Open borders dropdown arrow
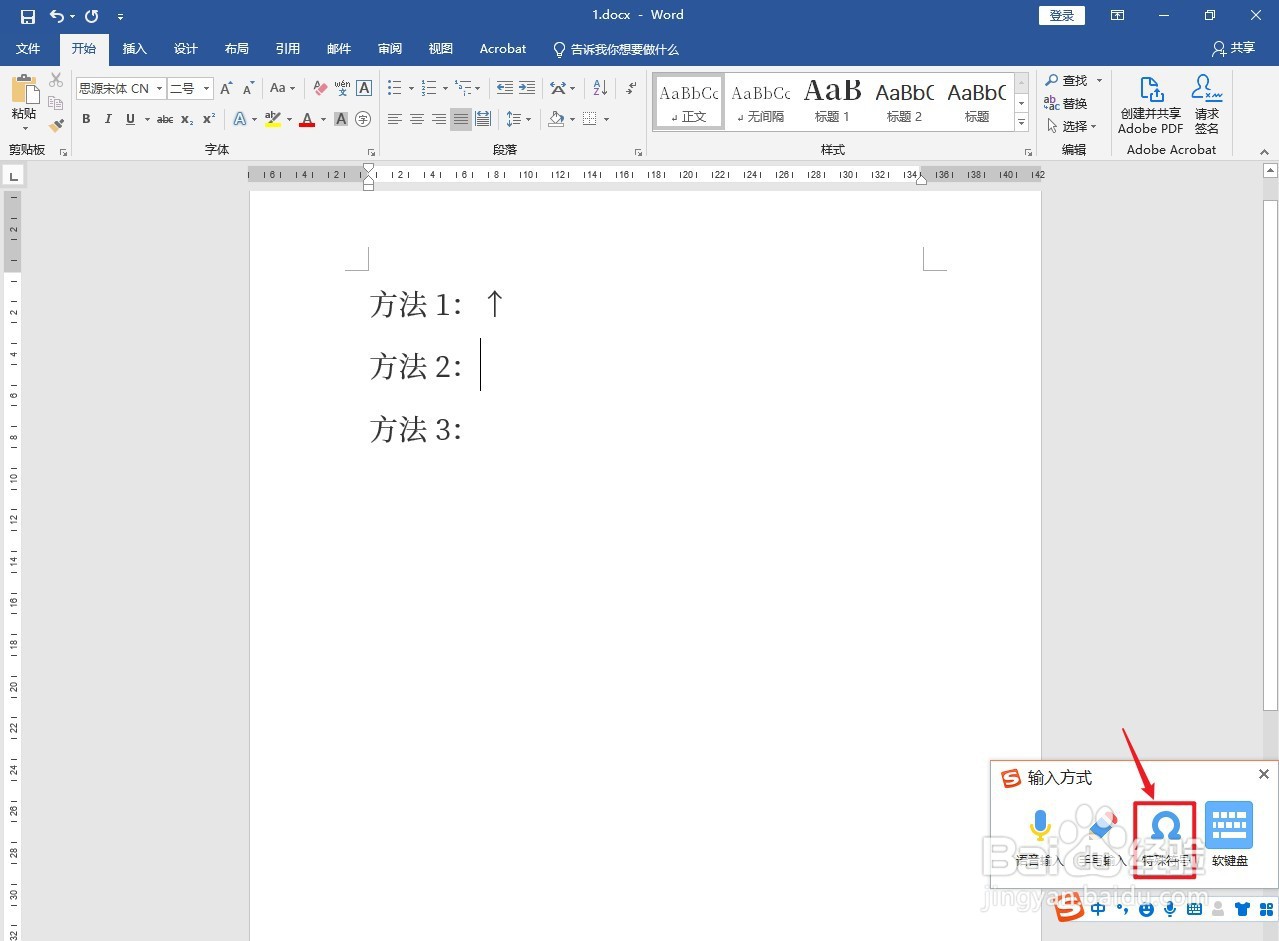This screenshot has height=941, width=1279. click(606, 119)
